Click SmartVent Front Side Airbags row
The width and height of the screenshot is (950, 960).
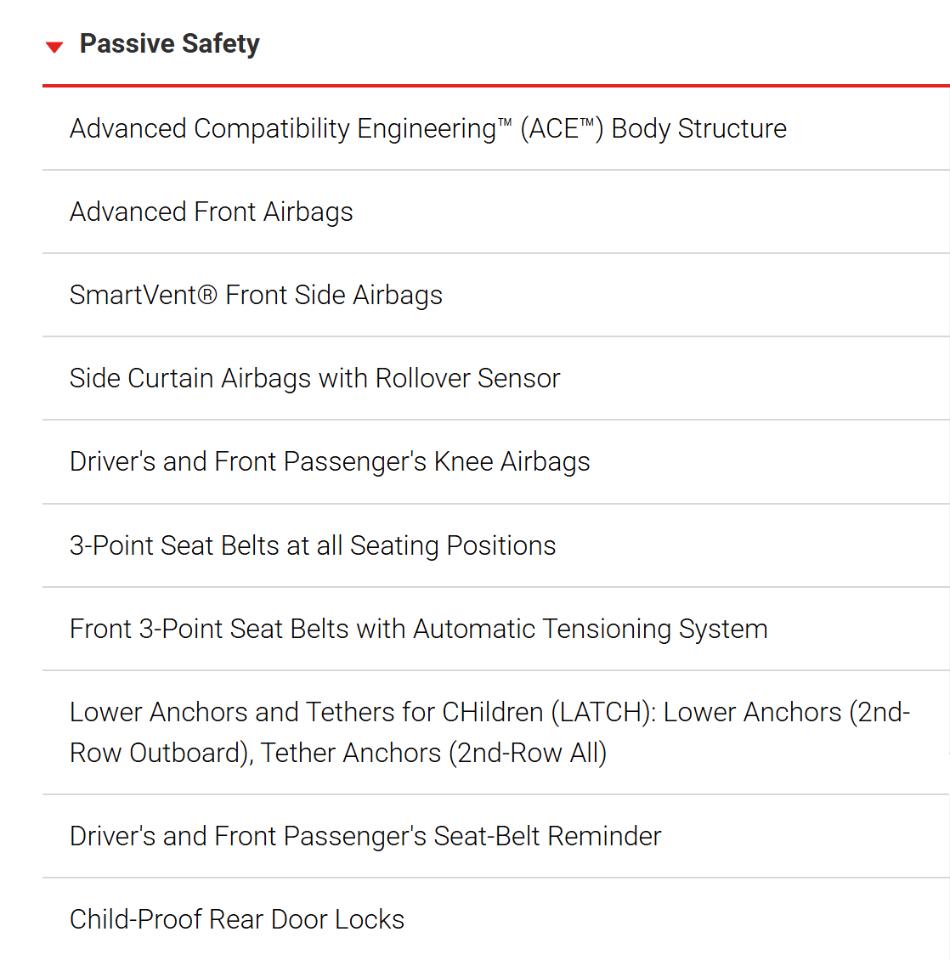[x=496, y=295]
